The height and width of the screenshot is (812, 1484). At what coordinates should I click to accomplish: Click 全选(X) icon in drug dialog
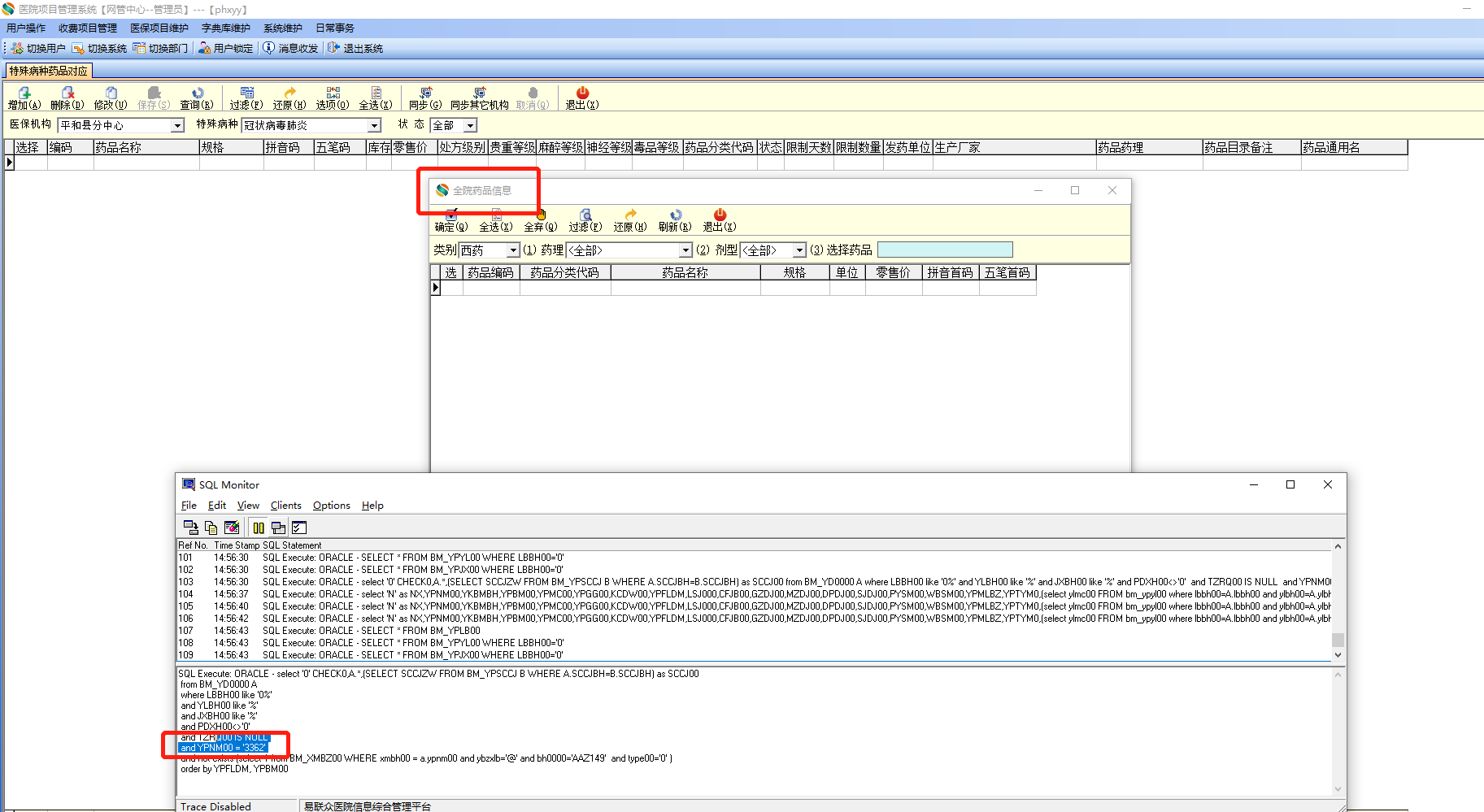point(496,215)
